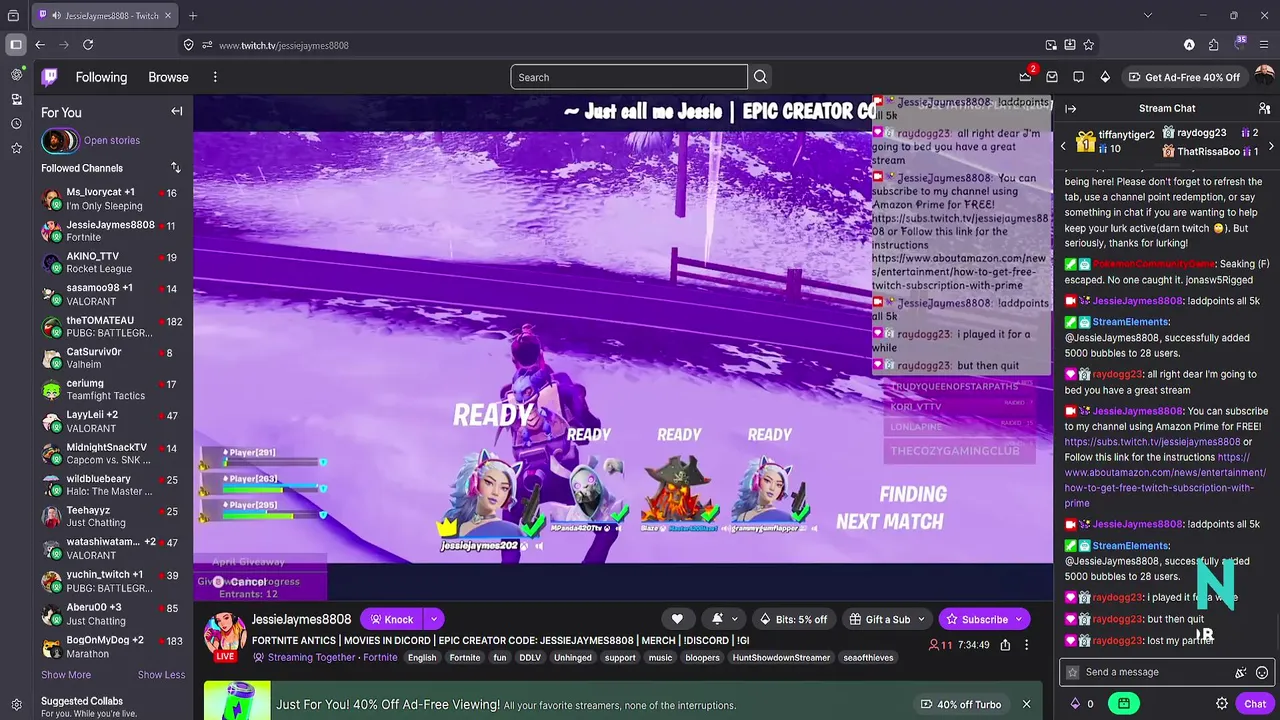Click the browser address bar URL

point(284,45)
